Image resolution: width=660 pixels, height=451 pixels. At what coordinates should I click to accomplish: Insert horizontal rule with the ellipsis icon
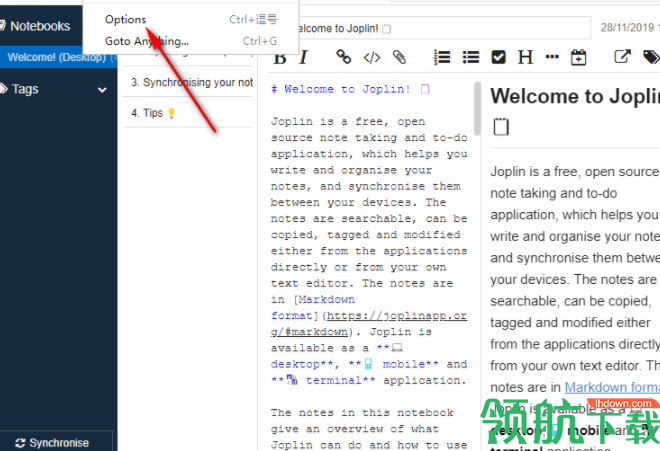pos(552,57)
